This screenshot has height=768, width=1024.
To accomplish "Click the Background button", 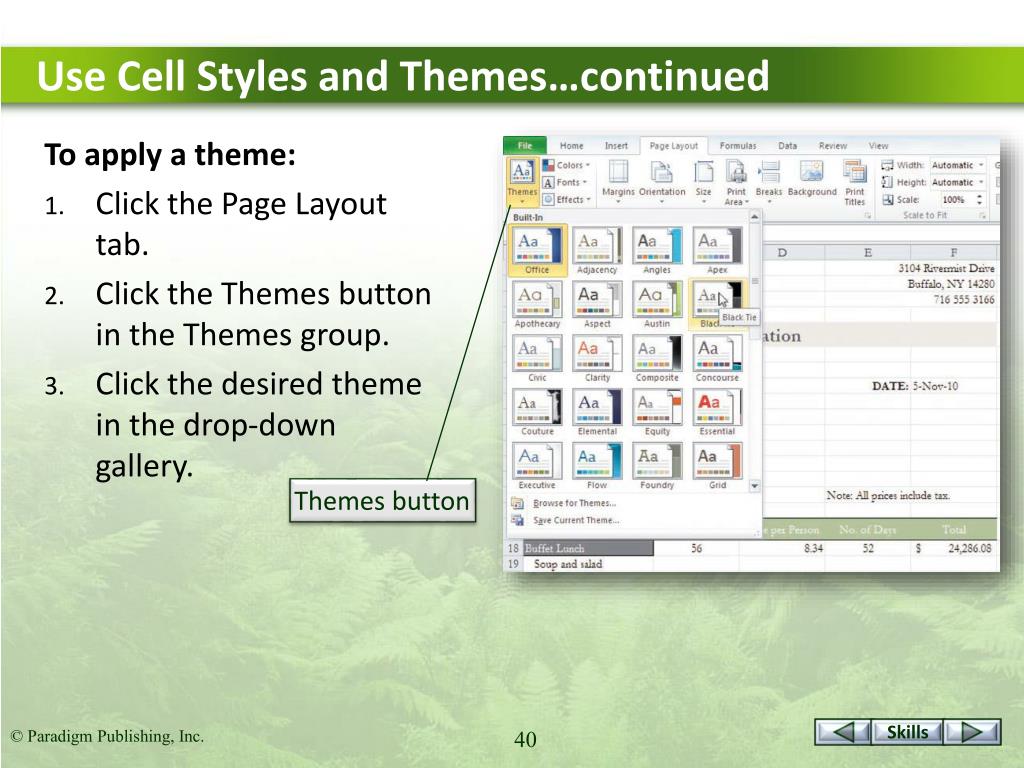I will 812,178.
